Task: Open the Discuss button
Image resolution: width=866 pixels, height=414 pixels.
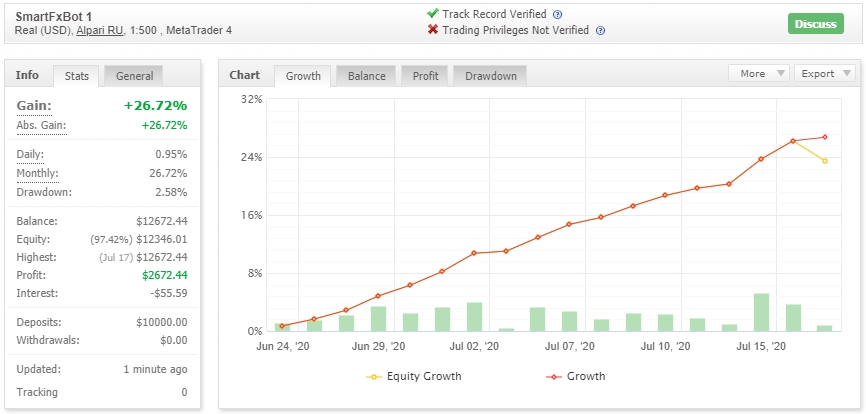Action: point(816,24)
